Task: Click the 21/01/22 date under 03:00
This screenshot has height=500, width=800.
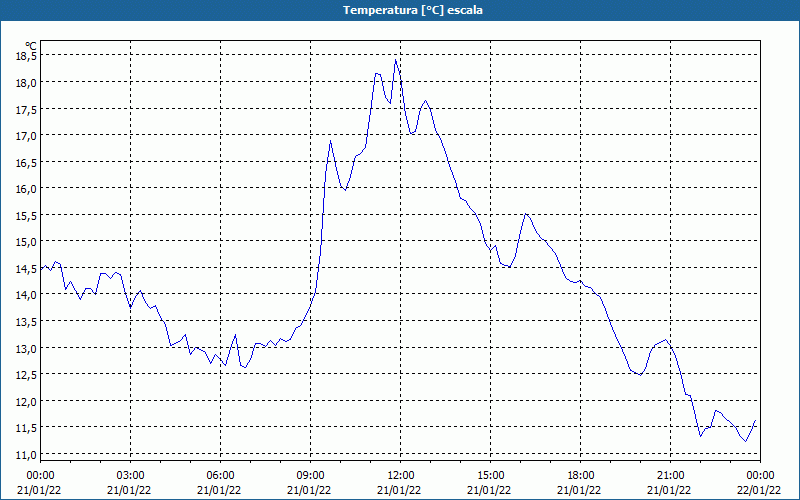Action: coord(129,490)
